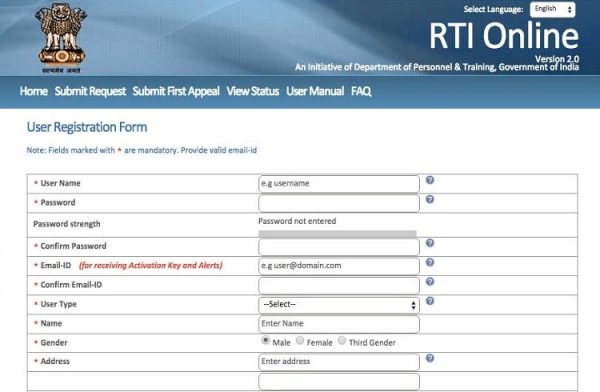Open User Manual menu item
The height and width of the screenshot is (392, 600).
[x=315, y=91]
